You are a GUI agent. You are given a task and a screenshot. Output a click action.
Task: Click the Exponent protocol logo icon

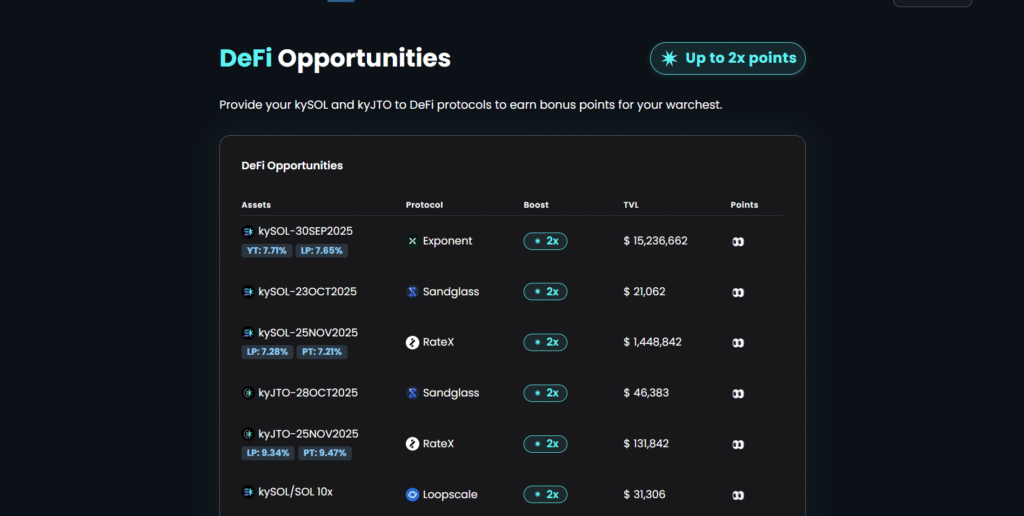pyautogui.click(x=412, y=241)
